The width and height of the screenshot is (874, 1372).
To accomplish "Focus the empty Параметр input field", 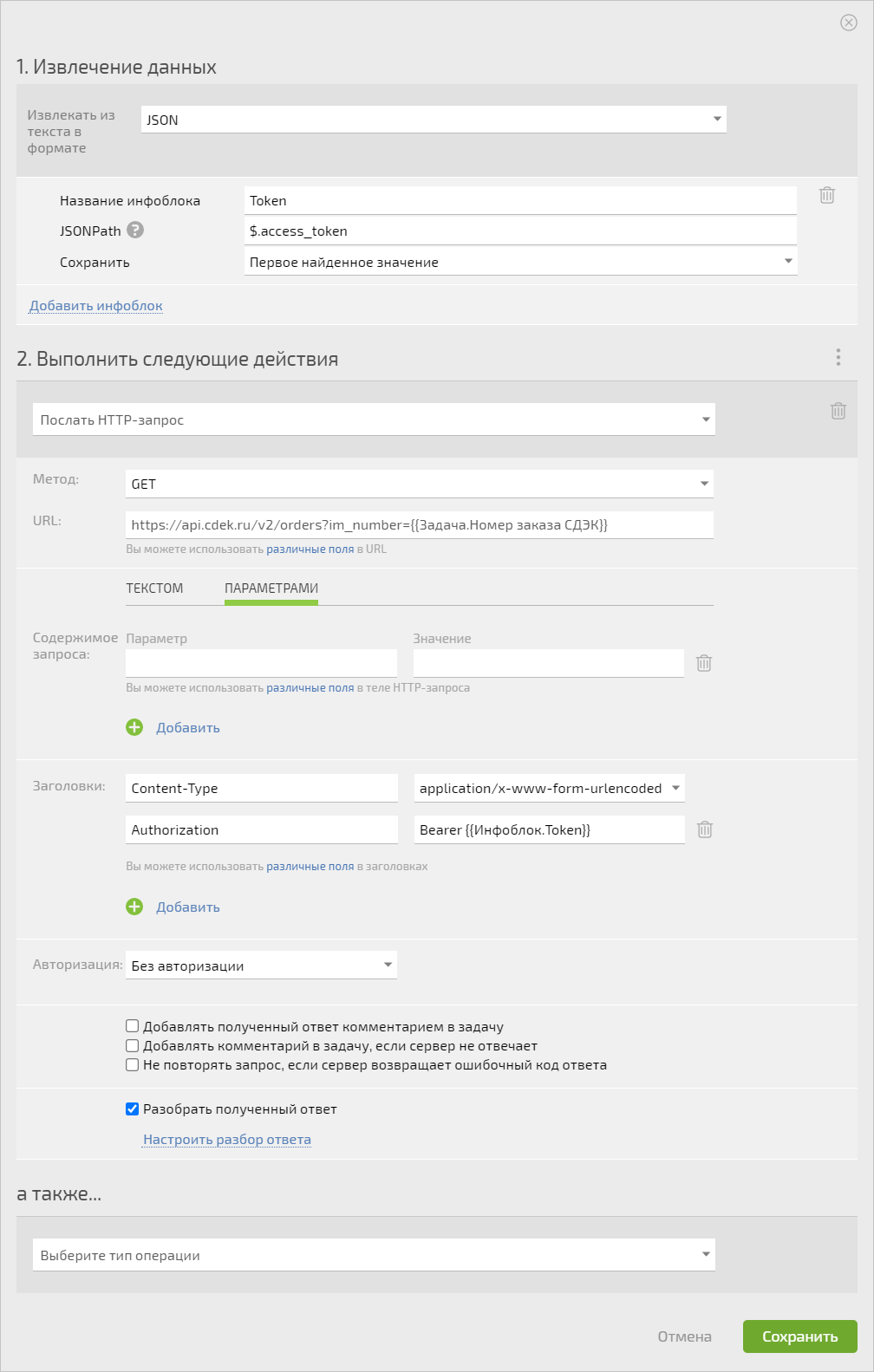I will pos(261,663).
